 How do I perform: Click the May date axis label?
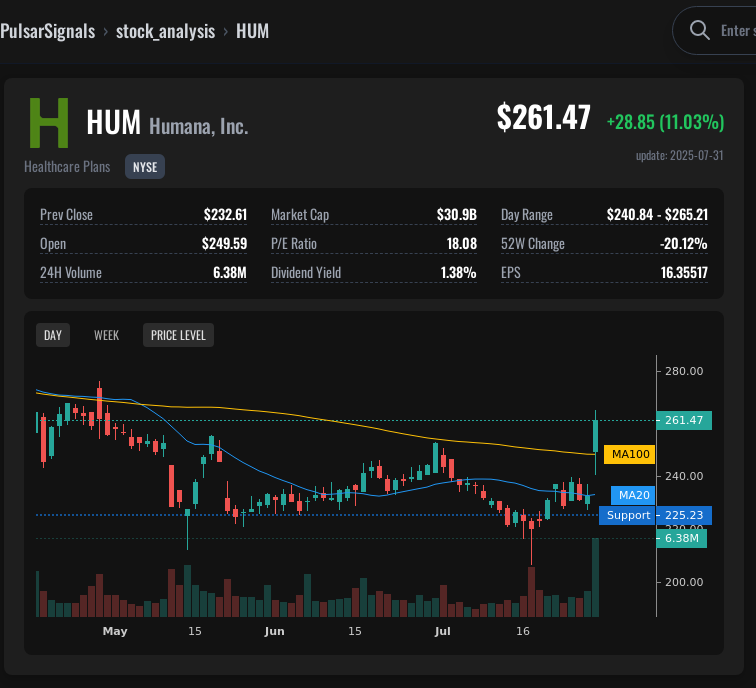tap(115, 631)
